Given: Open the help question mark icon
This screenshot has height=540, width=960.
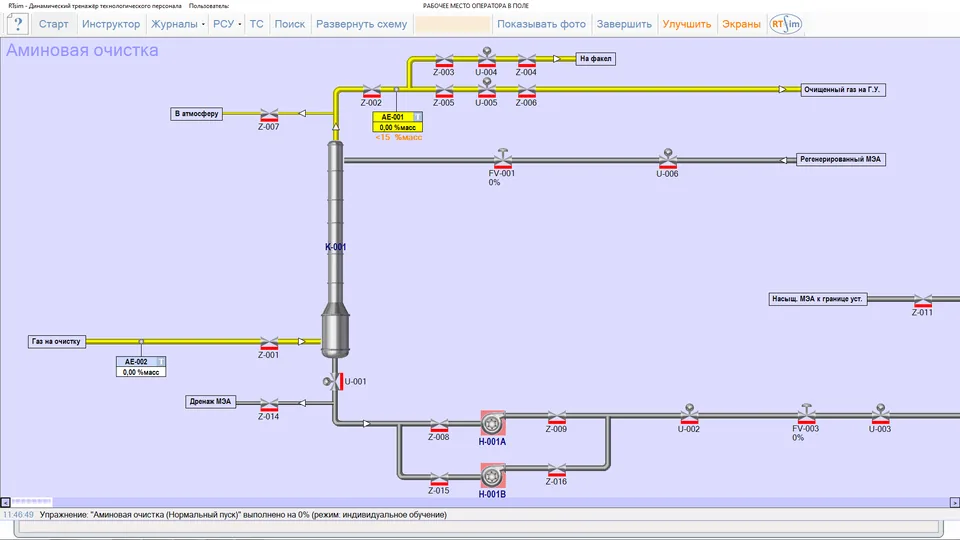Looking at the screenshot, I should pos(18,24).
